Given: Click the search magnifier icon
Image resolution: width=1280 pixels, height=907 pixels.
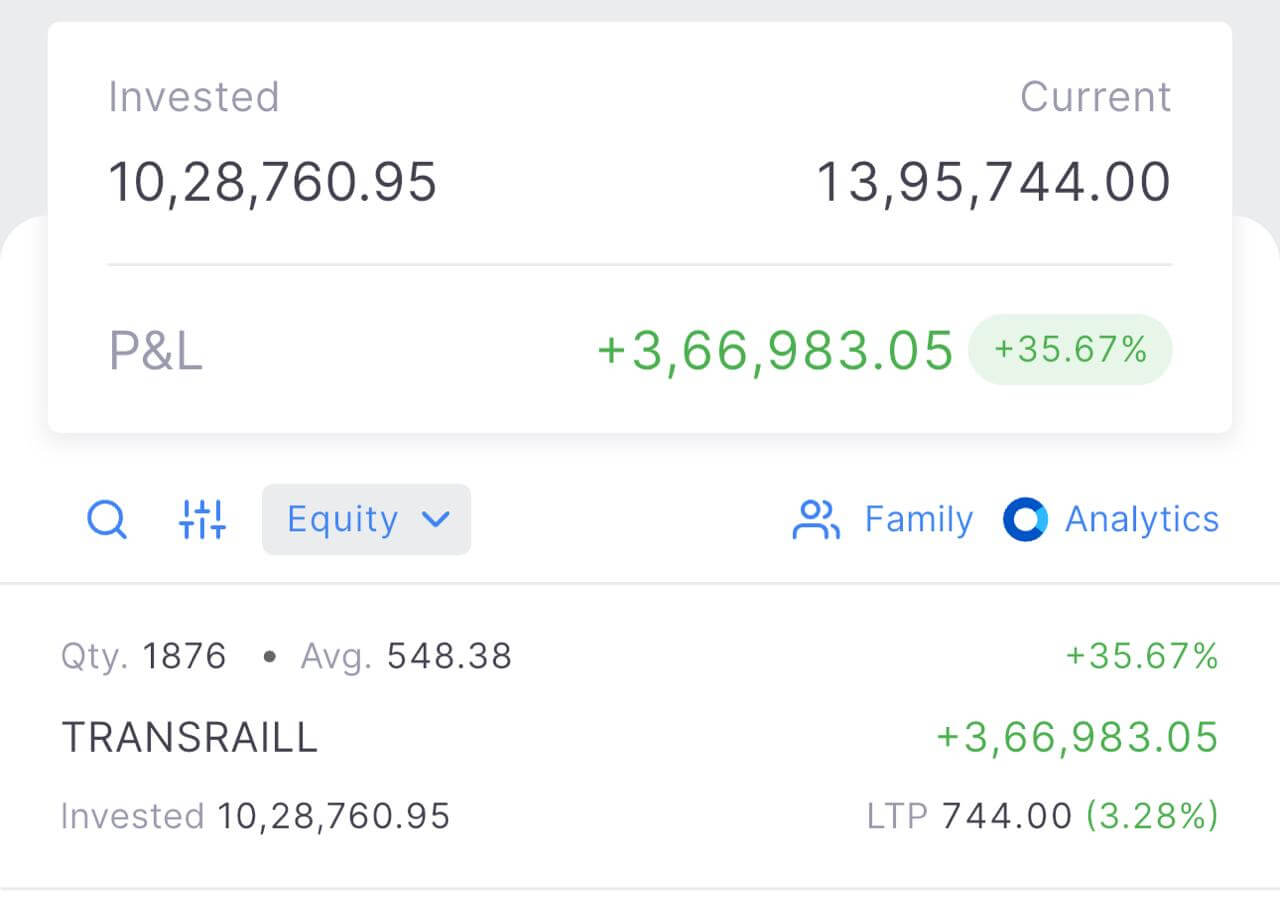Looking at the screenshot, I should tap(106, 520).
